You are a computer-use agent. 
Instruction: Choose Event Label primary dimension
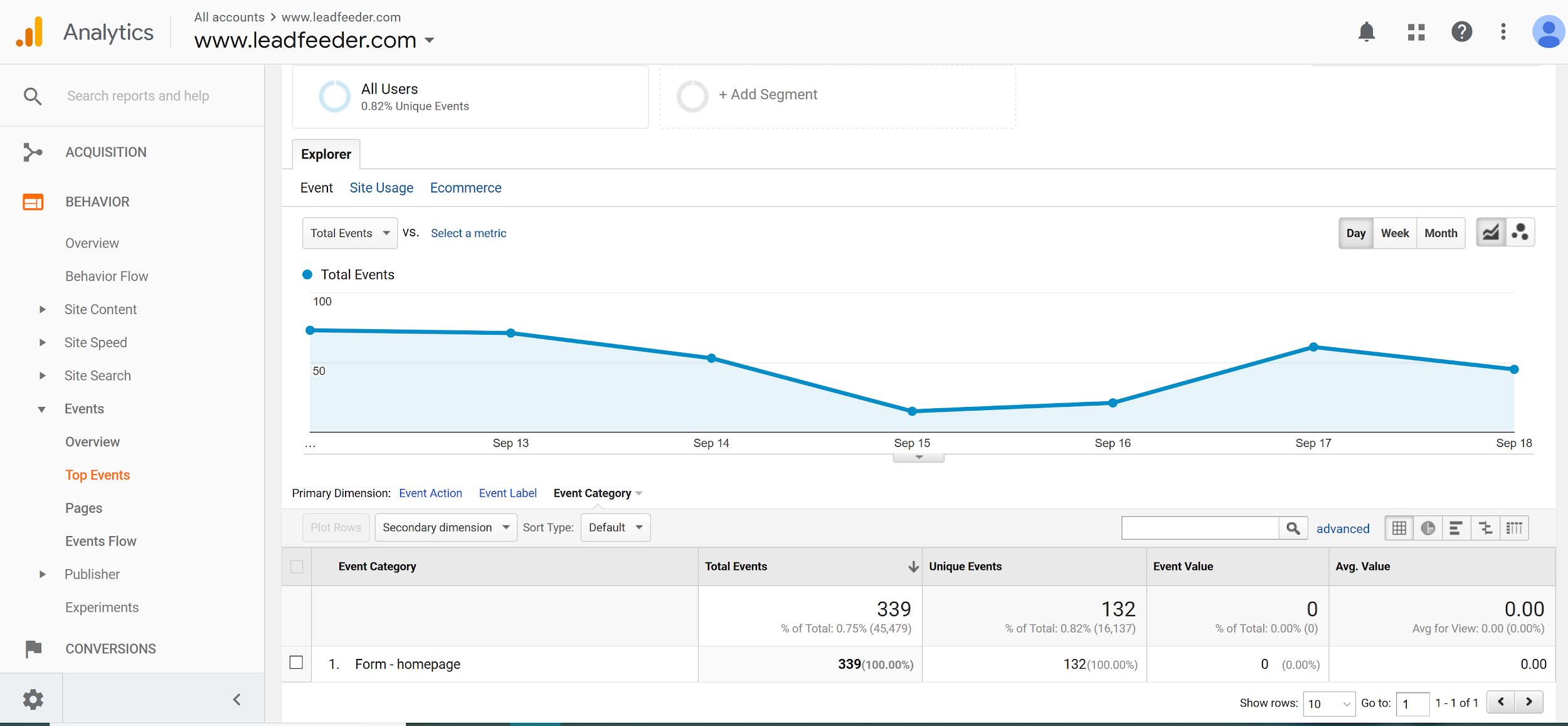click(507, 493)
